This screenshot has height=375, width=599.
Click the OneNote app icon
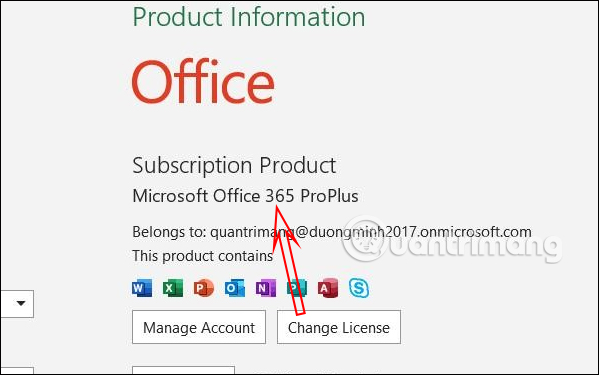[x=266, y=288]
